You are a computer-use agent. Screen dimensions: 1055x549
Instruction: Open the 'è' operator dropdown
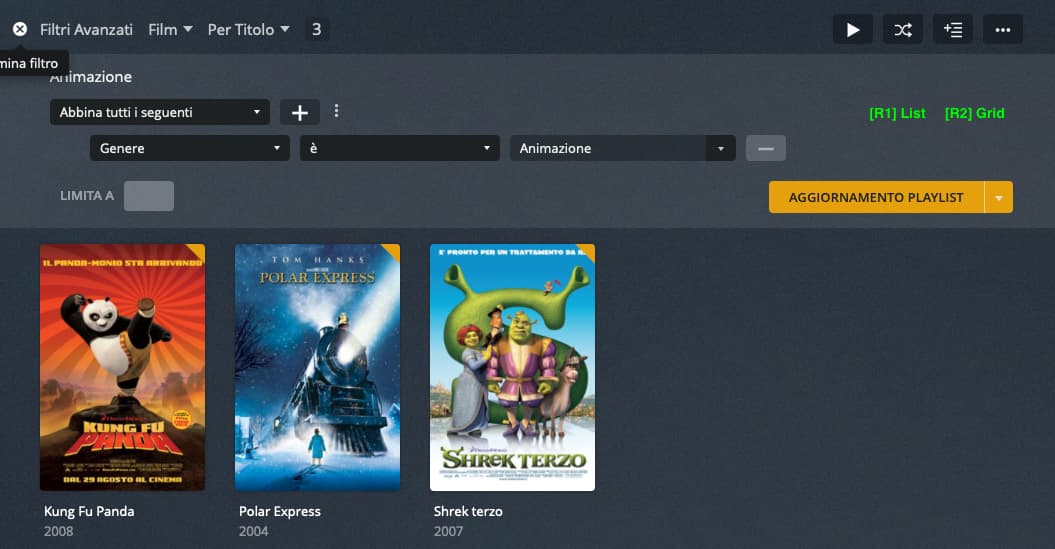(400, 148)
